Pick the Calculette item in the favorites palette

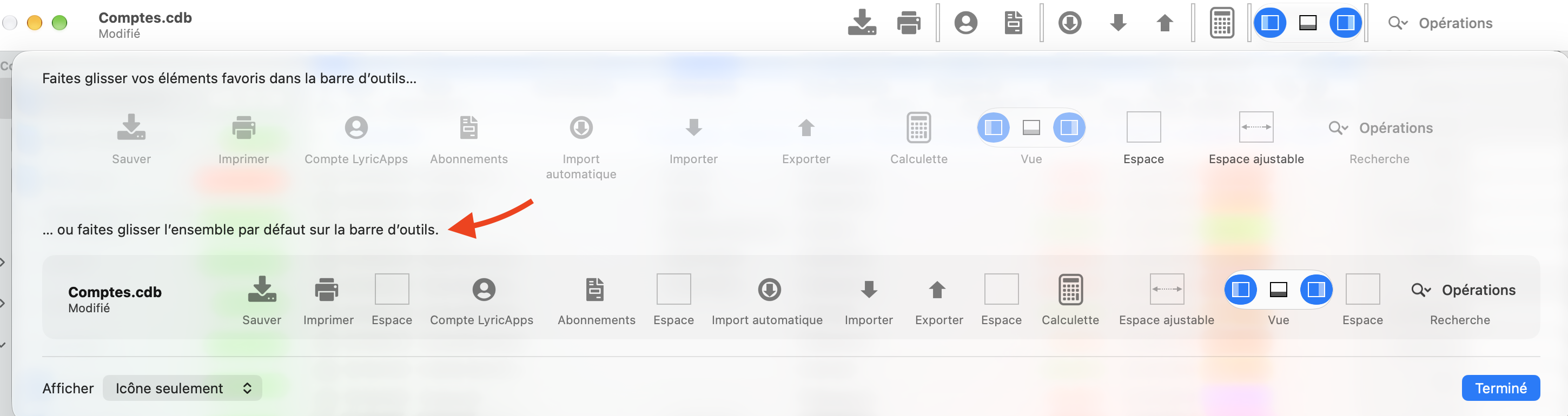918,139
